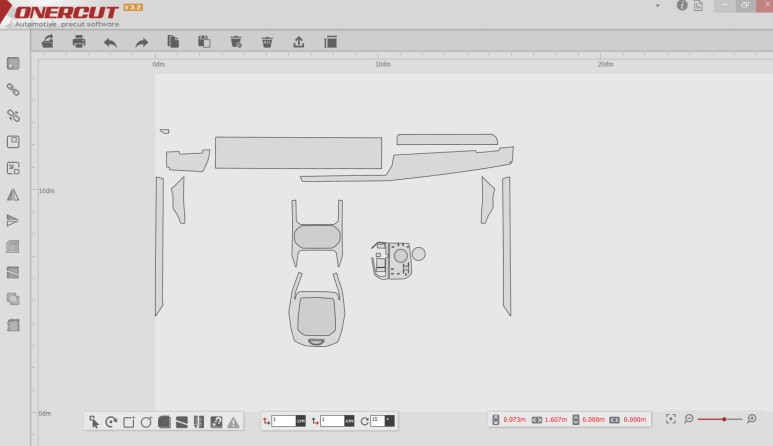Image resolution: width=773 pixels, height=446 pixels.
Task: Select the mirror flip triangle tool
Action: [x=13, y=194]
